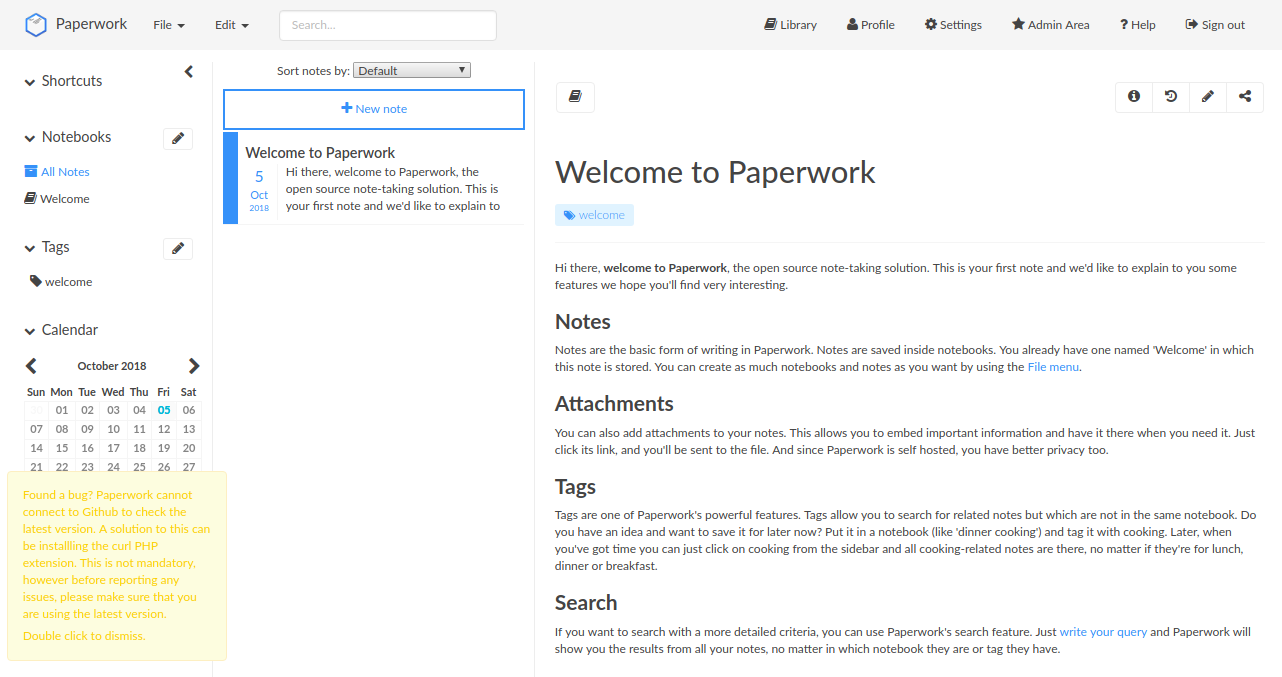Open the Welcome to Paperwork note in list
Image resolution: width=1282 pixels, height=677 pixels.
tap(374, 178)
